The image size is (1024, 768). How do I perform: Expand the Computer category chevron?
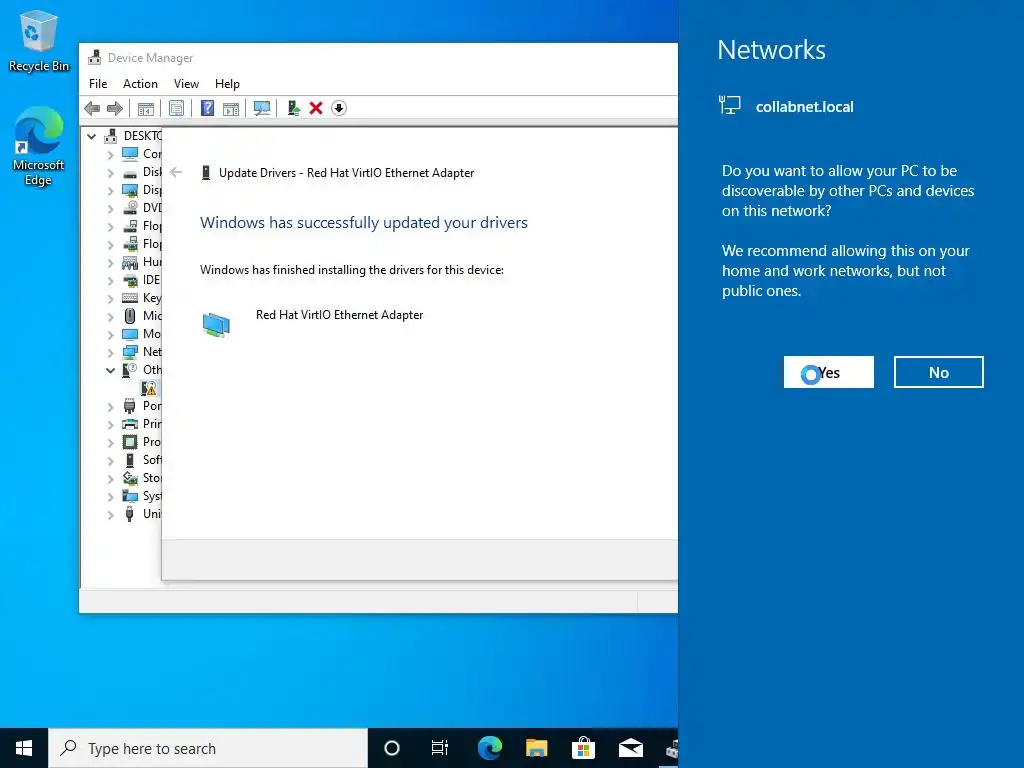tap(110, 154)
